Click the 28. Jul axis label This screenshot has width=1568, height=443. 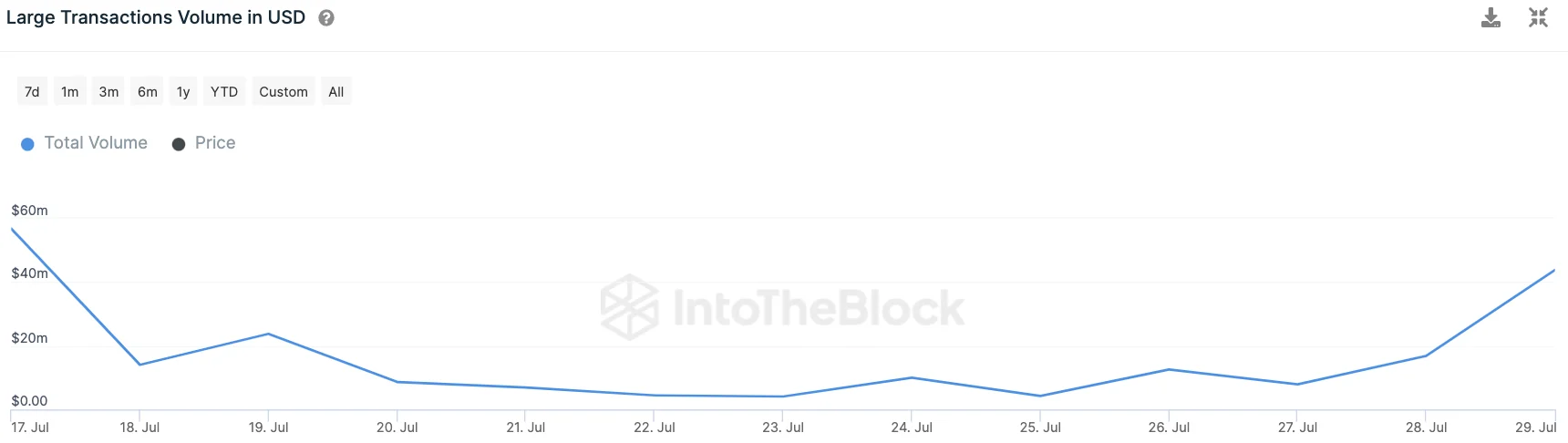[1426, 428]
